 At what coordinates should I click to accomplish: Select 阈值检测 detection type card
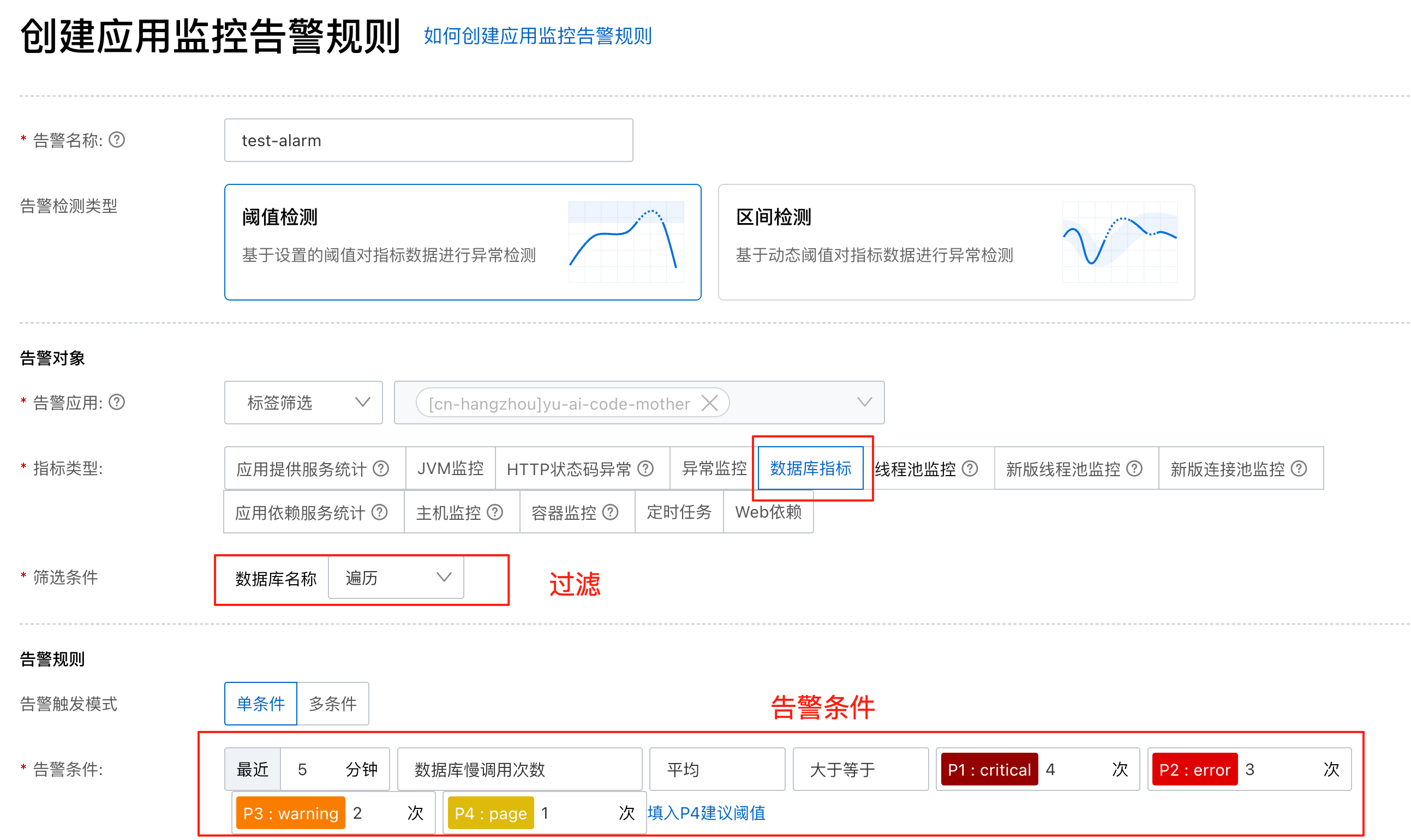pyautogui.click(x=463, y=242)
